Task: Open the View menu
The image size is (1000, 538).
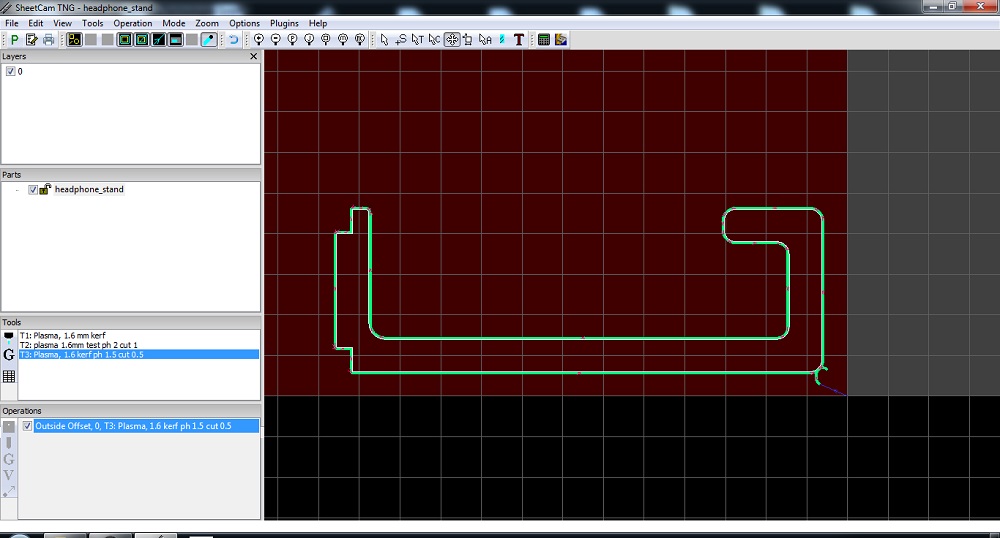Action: coord(62,23)
